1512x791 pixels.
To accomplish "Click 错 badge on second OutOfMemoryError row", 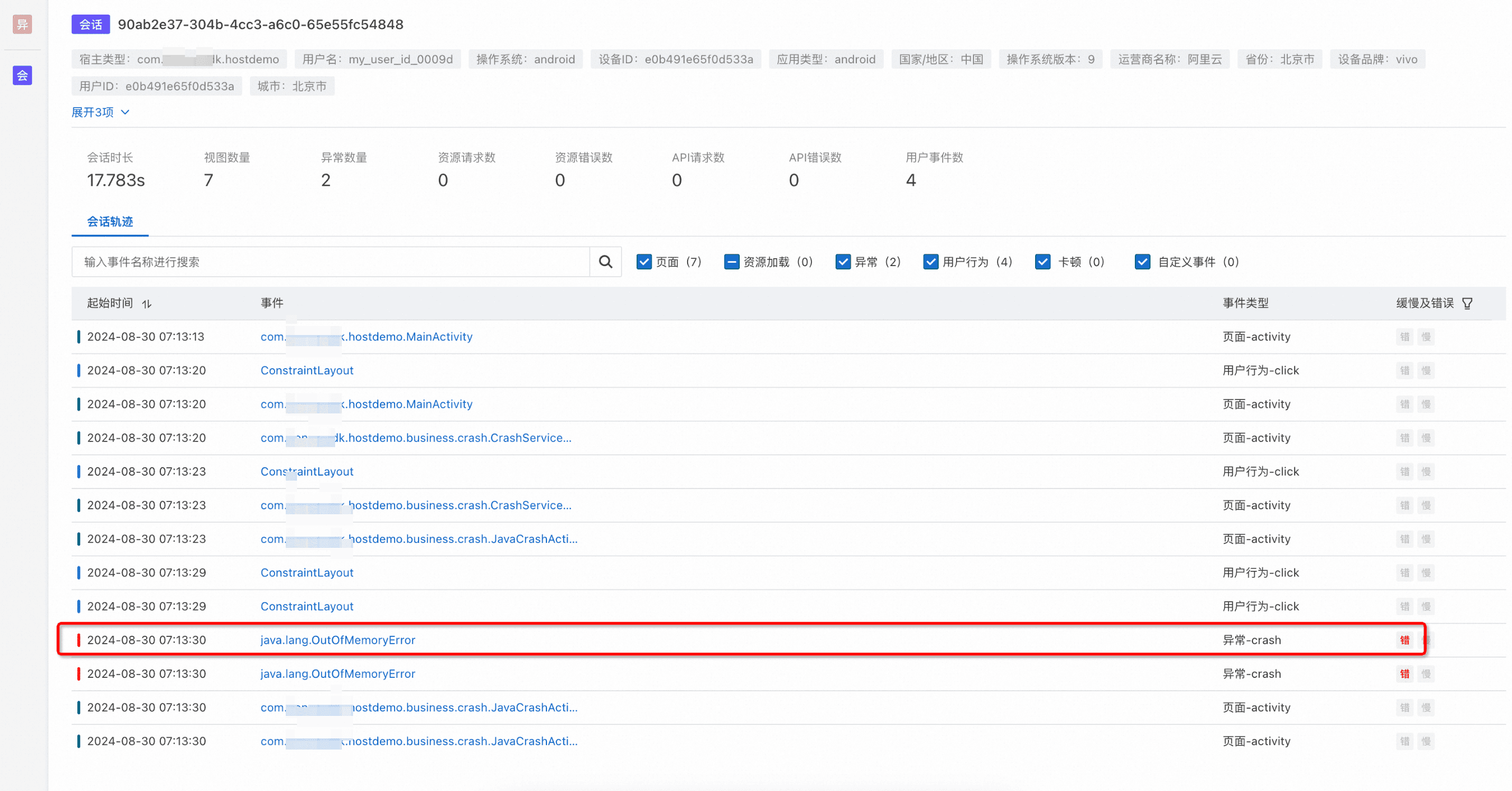I will (x=1404, y=674).
